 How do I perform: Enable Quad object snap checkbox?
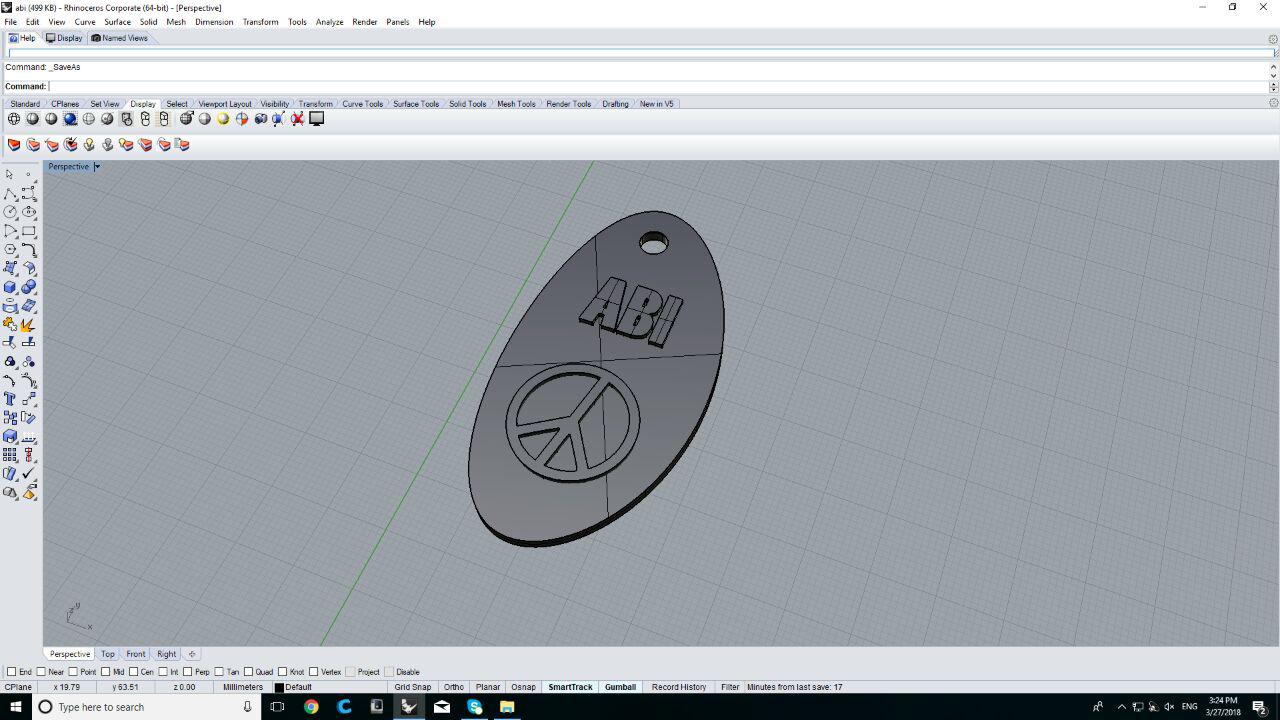pos(249,672)
